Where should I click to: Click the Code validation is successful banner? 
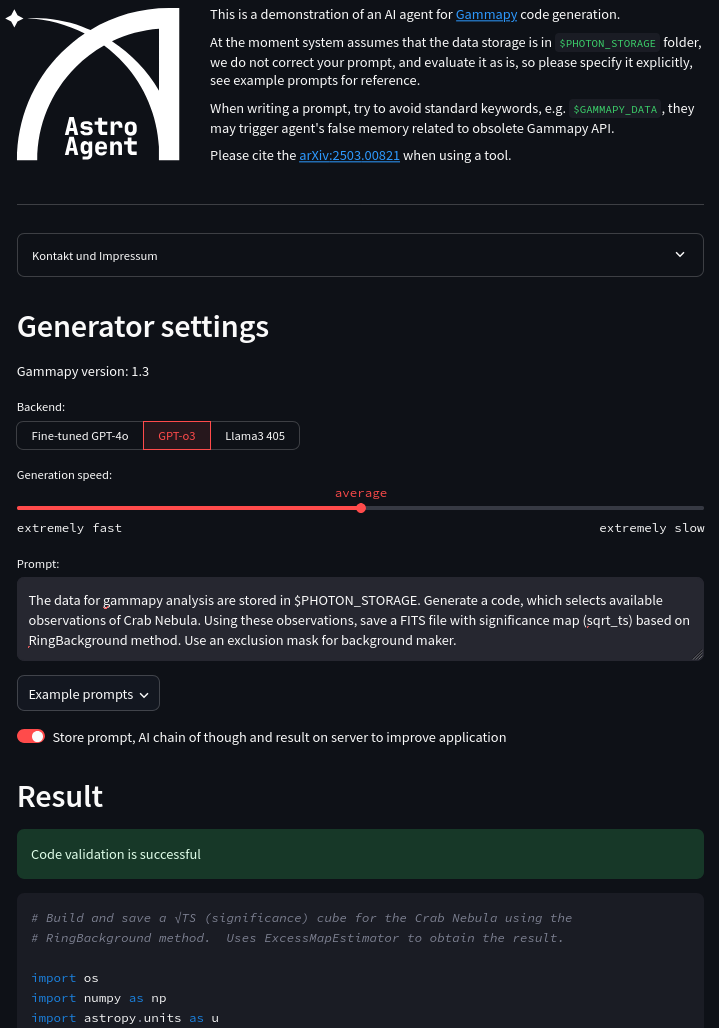[360, 854]
